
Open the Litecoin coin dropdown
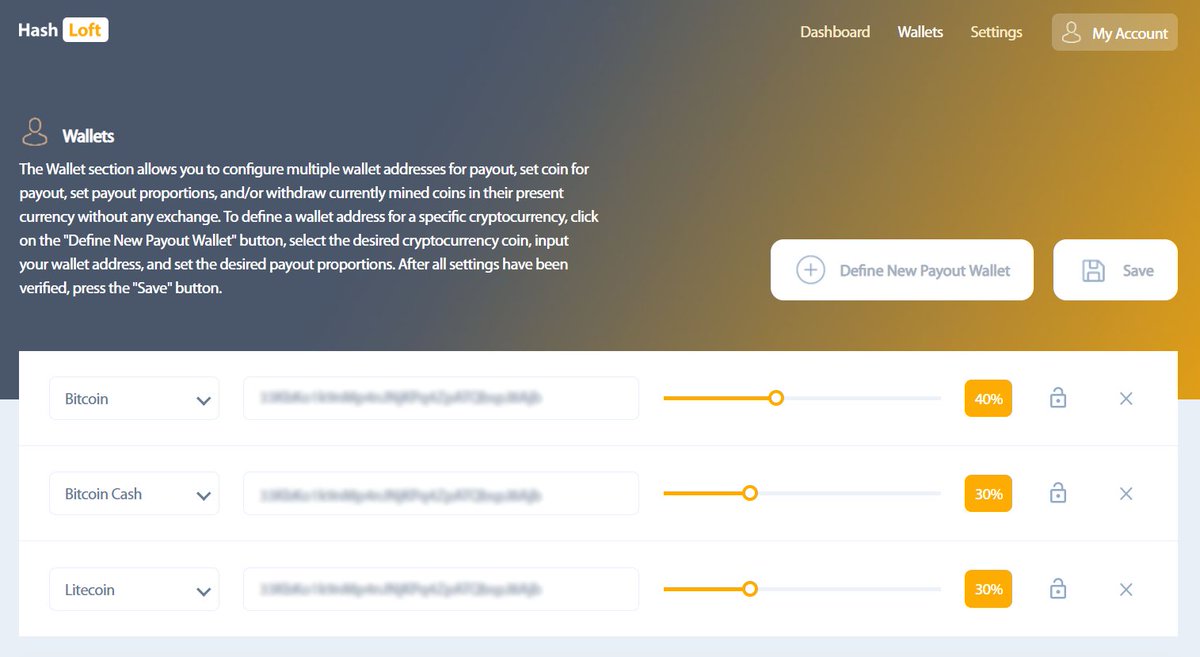pos(134,590)
